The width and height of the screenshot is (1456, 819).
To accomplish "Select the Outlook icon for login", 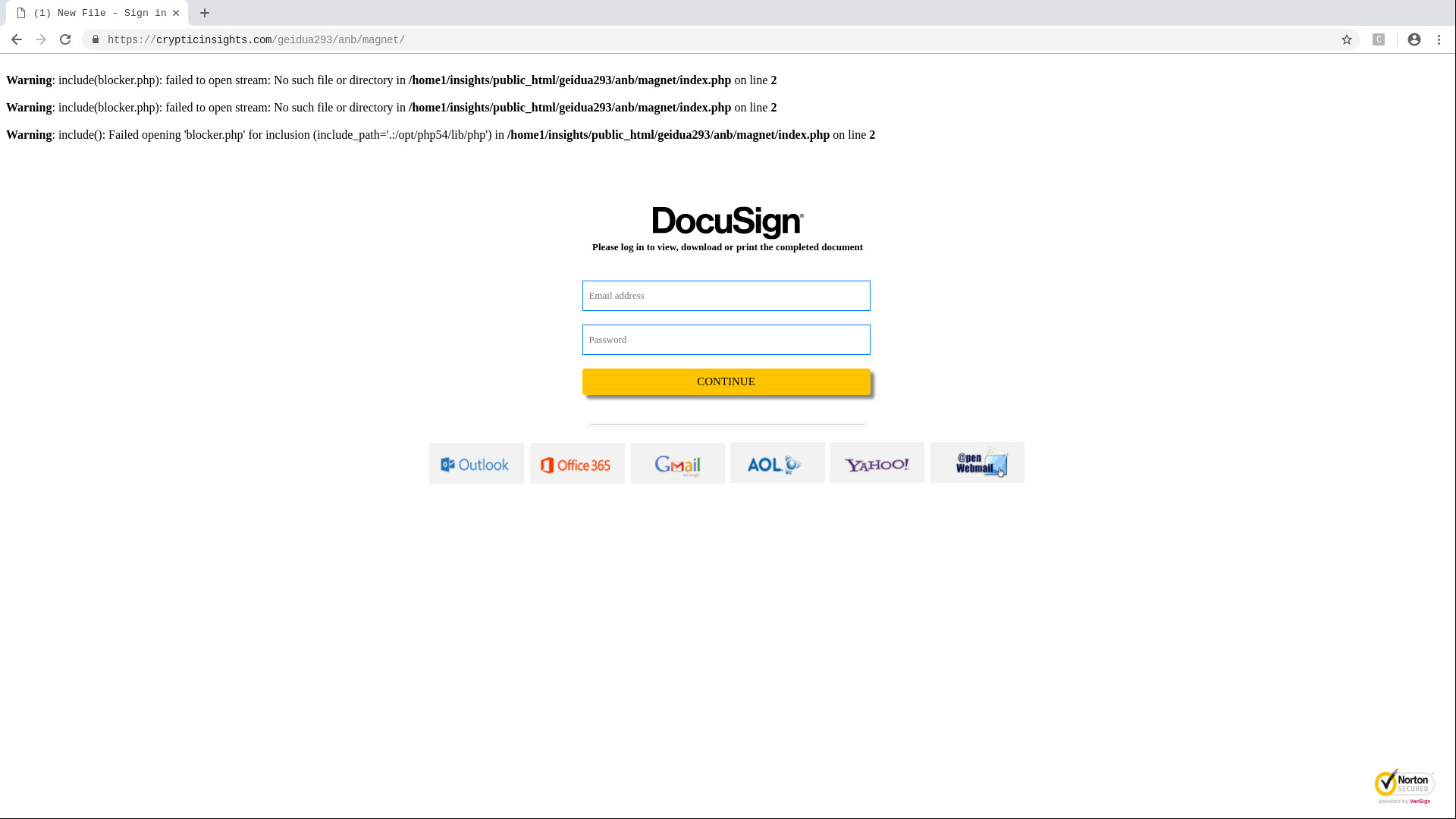I will tap(476, 462).
